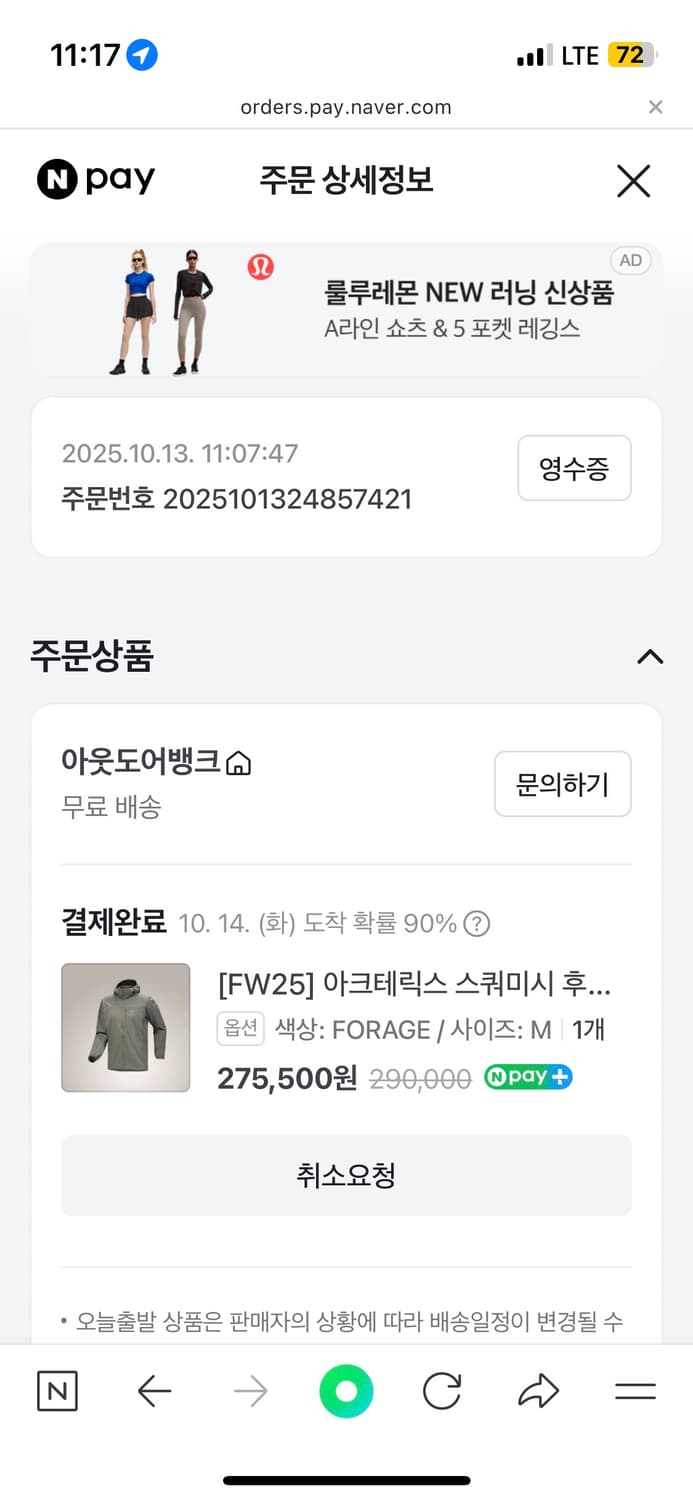This screenshot has height=1500, width=693.
Task: Open the Naver app home via N icon
Action: tap(57, 1390)
